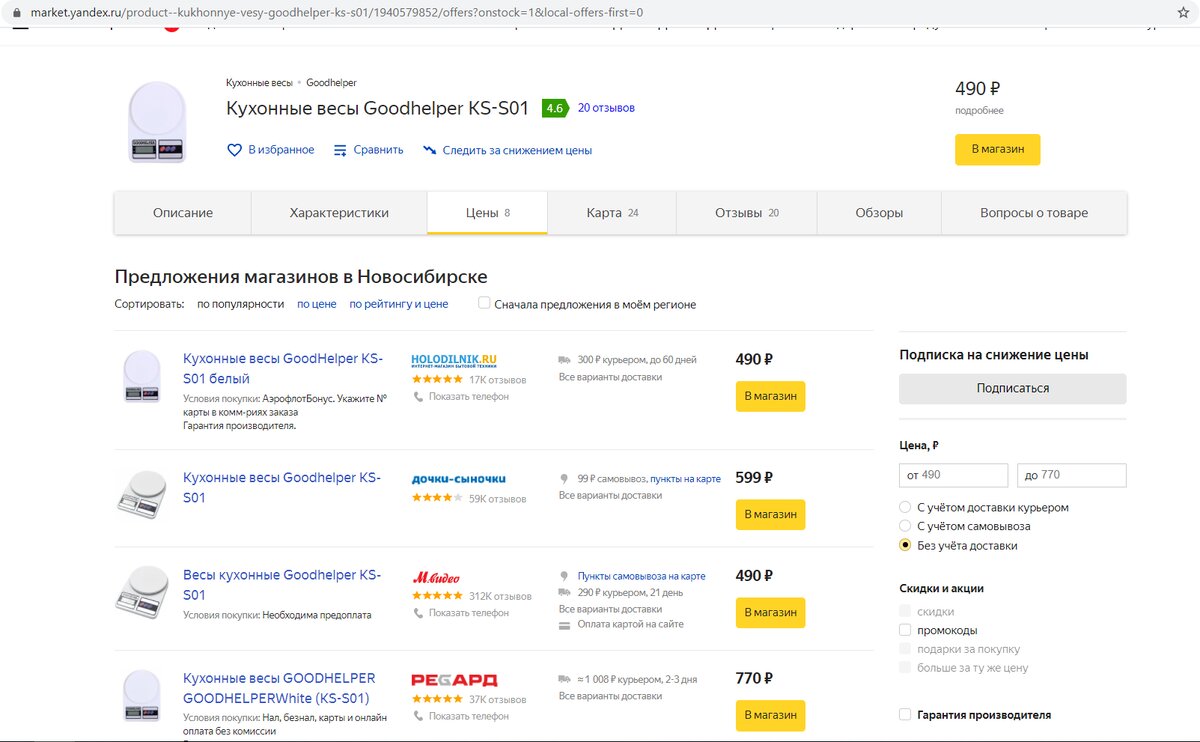Click phone icon in РЕГАРД offer

pos(419,716)
